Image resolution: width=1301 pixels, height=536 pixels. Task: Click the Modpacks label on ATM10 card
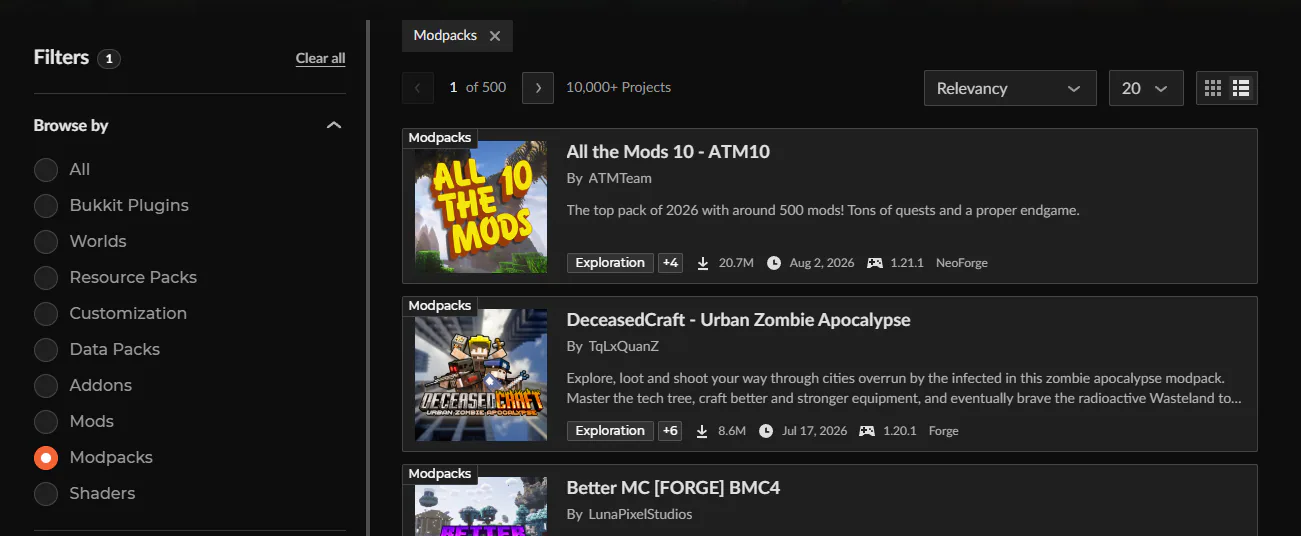click(440, 137)
